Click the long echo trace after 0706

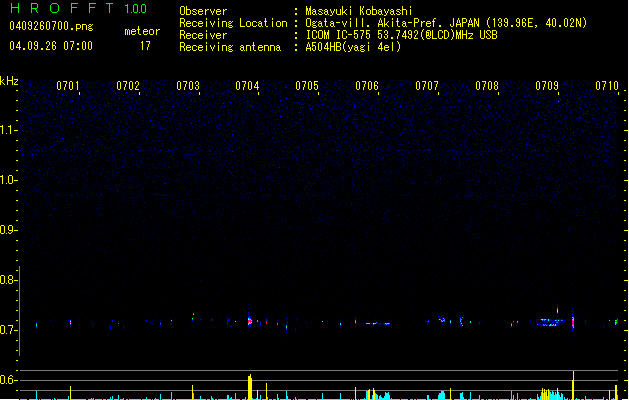click(x=378, y=323)
